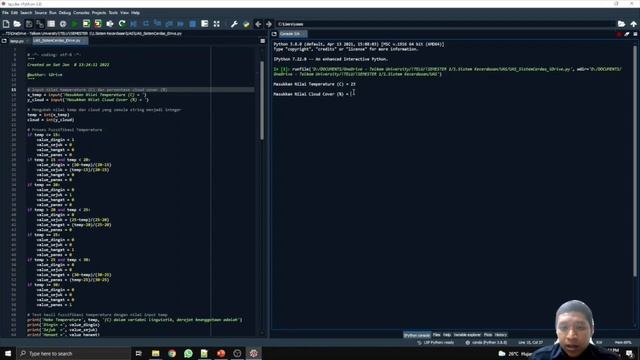Switch to the Plots pane tab
Screen dimensions: 640x360
[488, 335]
